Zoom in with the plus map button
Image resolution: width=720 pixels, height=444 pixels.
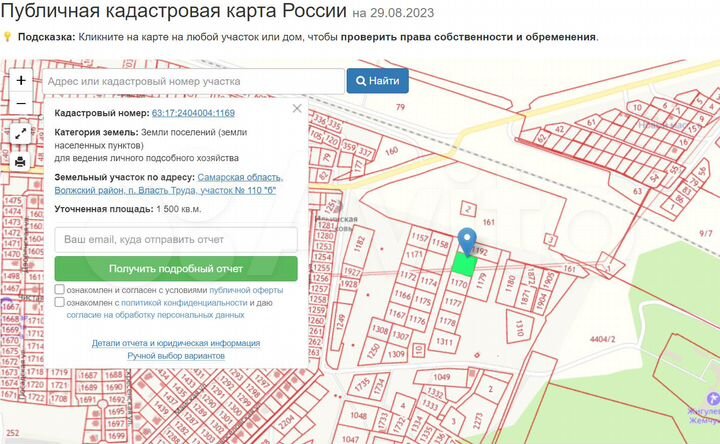point(21,80)
